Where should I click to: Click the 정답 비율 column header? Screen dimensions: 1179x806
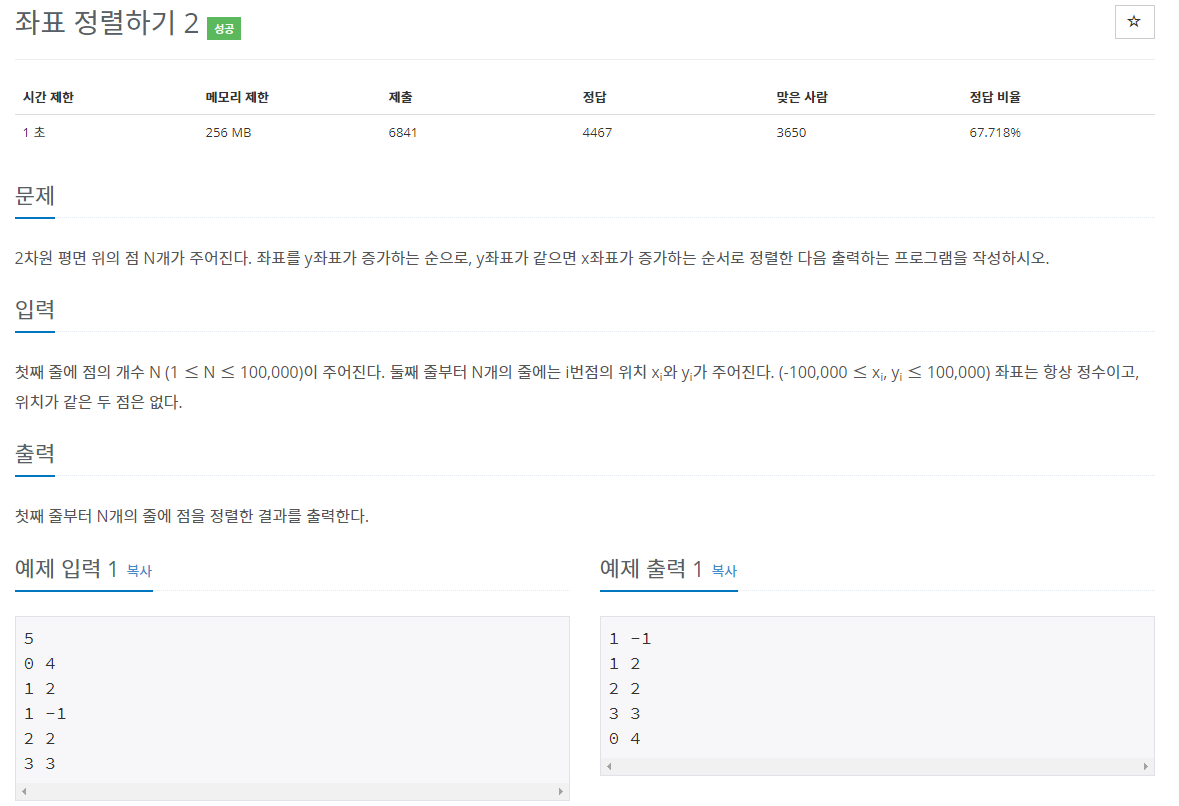[x=995, y=97]
